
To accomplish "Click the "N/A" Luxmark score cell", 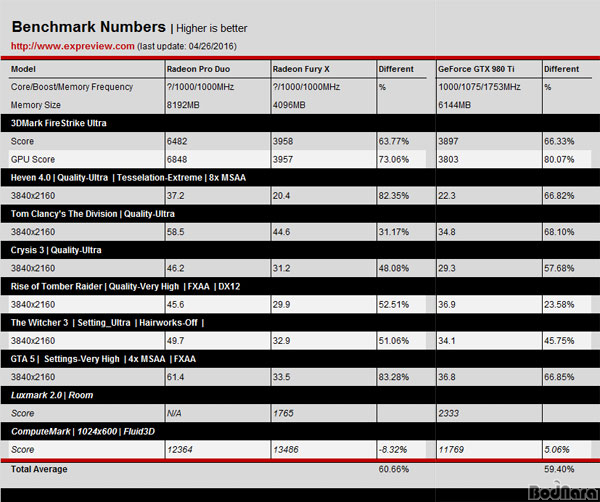I will click(174, 413).
